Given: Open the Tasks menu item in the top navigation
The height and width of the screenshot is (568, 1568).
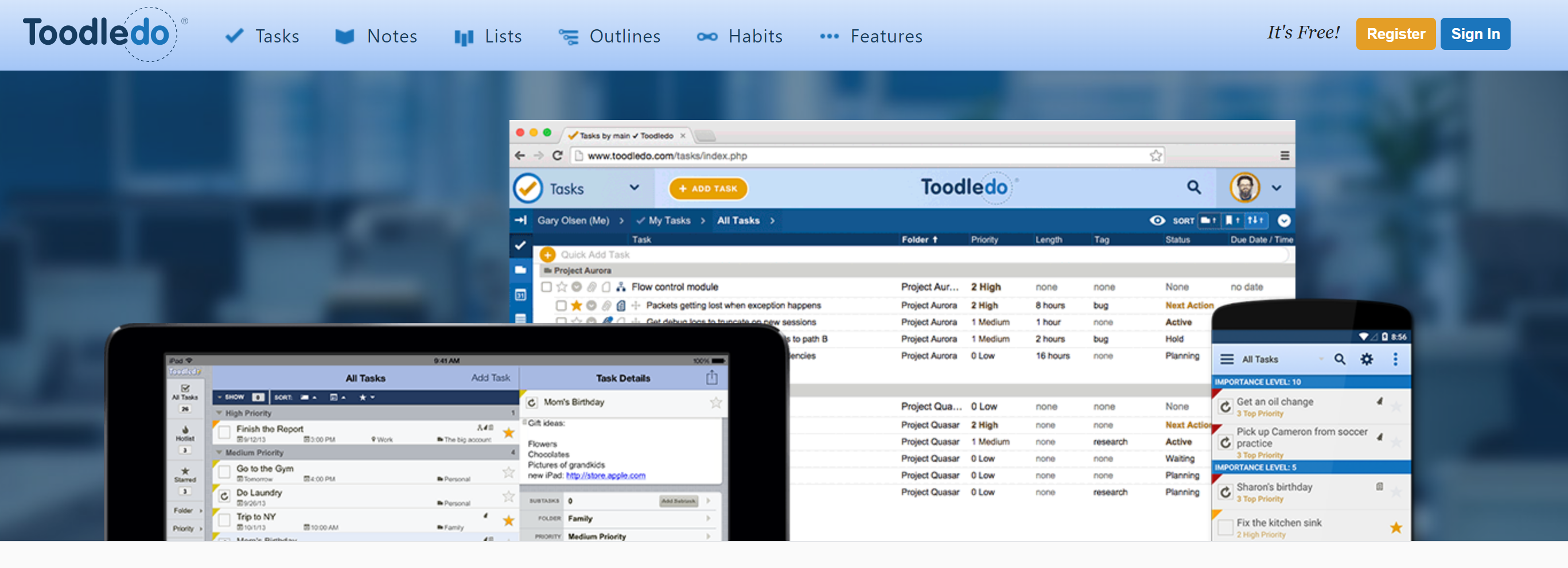Looking at the screenshot, I should (262, 36).
